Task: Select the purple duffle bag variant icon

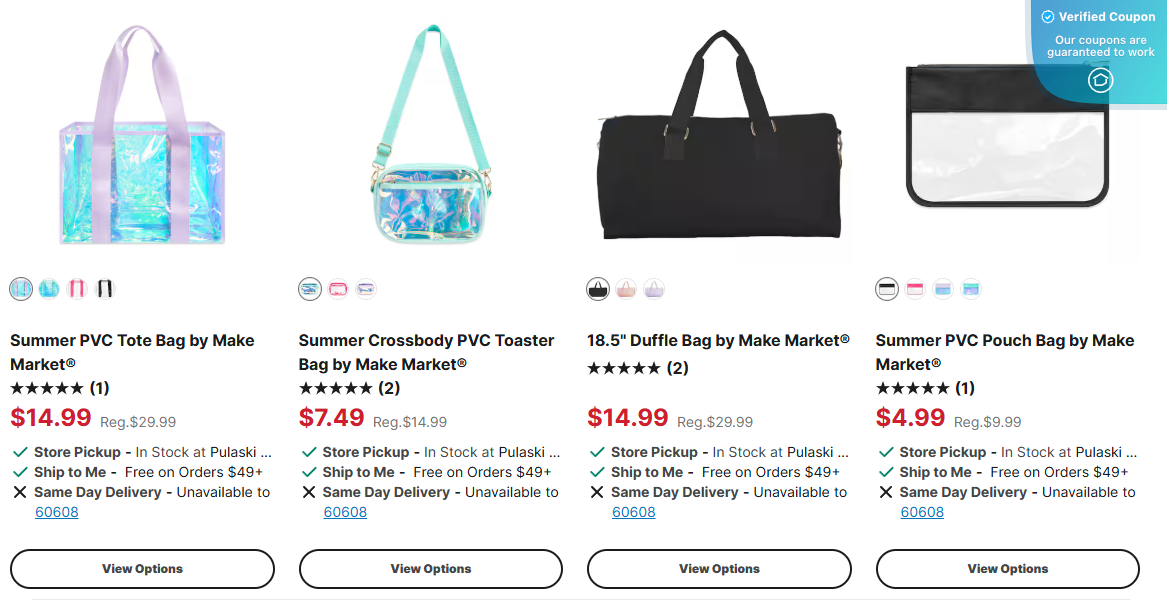Action: click(x=654, y=288)
